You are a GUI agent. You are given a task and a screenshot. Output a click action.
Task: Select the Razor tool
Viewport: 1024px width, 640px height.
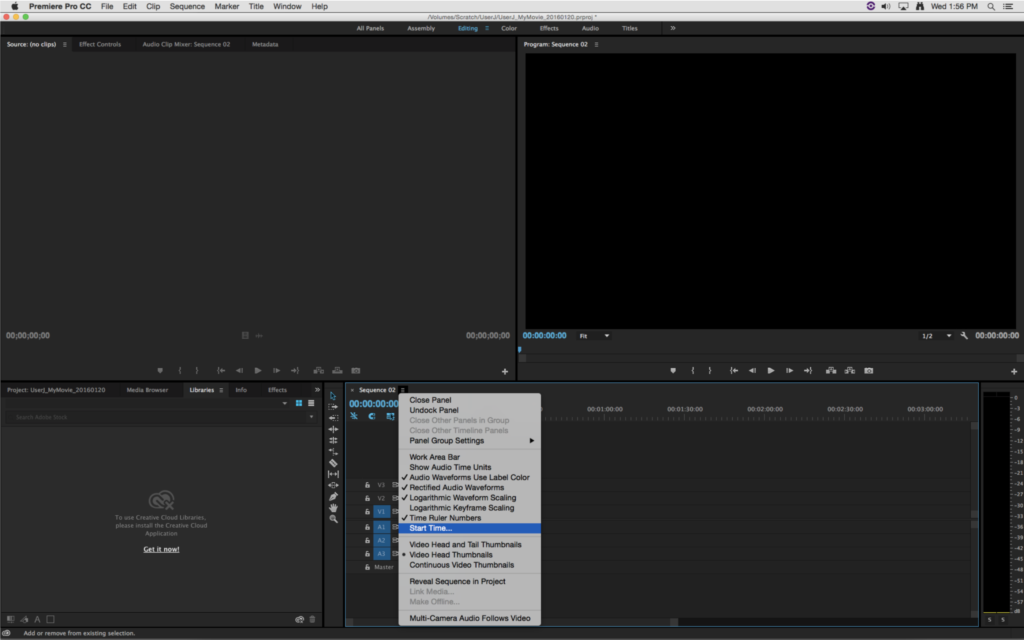(x=333, y=463)
